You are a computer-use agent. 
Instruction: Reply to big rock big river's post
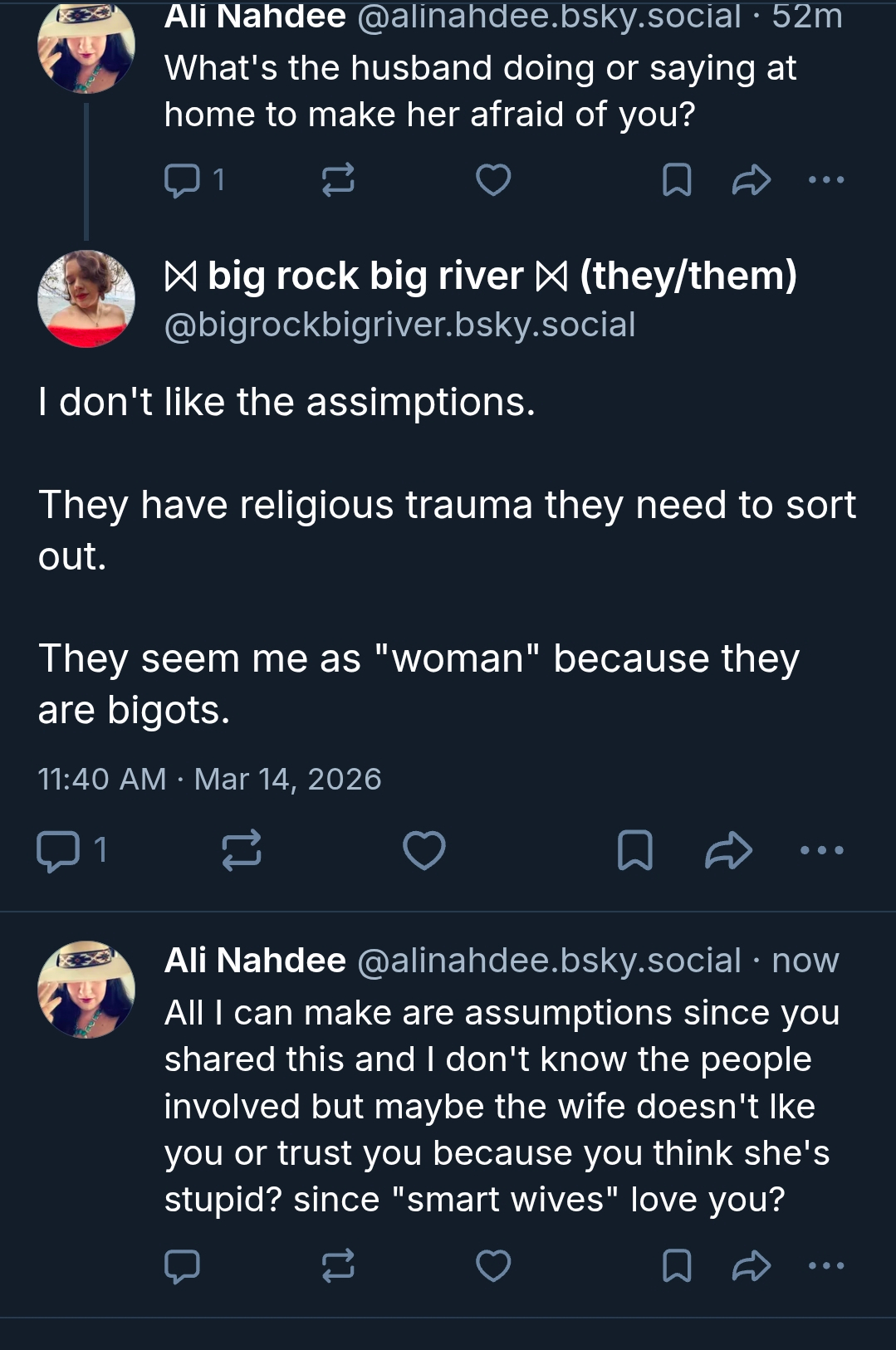coord(58,851)
